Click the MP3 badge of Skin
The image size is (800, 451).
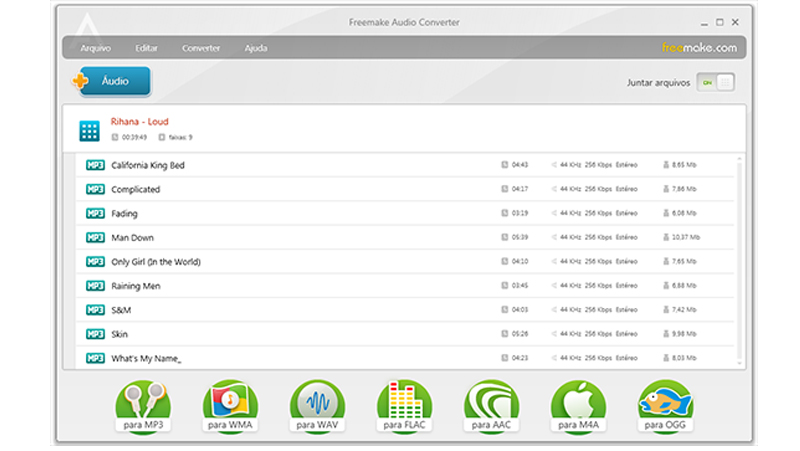pyautogui.click(x=95, y=334)
